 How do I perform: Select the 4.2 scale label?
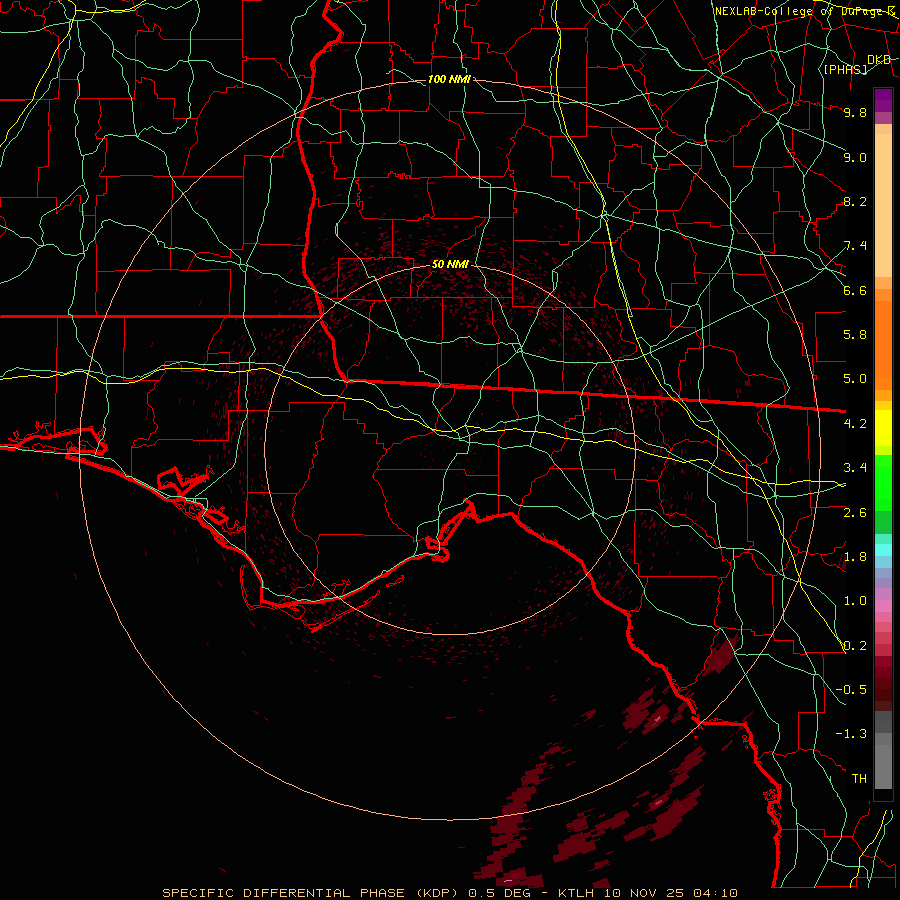click(855, 424)
